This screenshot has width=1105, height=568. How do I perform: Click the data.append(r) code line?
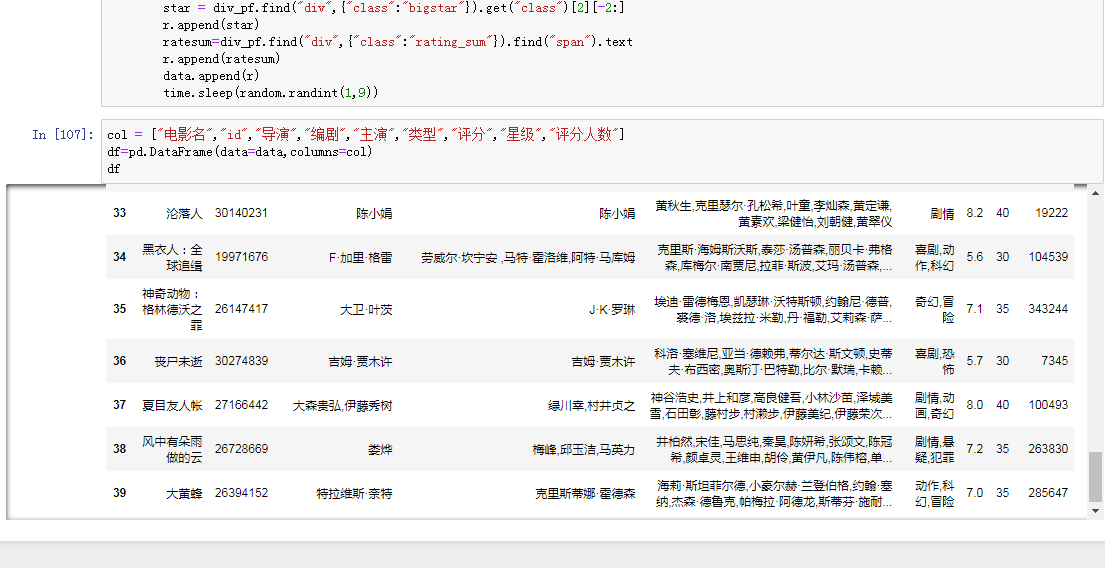point(211,76)
